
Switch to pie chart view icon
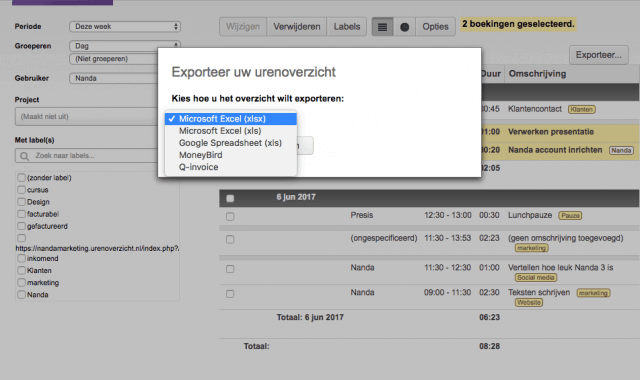click(404, 27)
